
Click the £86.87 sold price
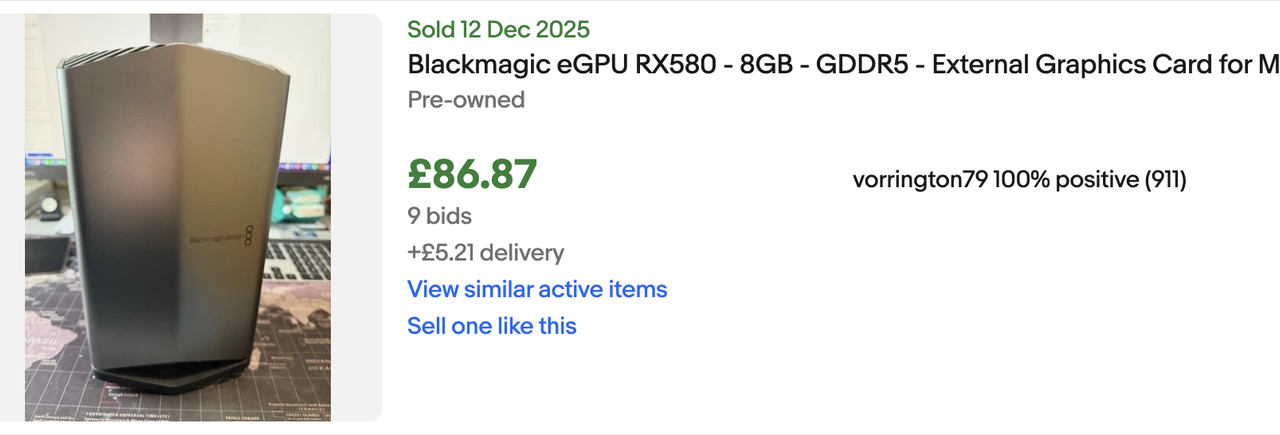(472, 174)
